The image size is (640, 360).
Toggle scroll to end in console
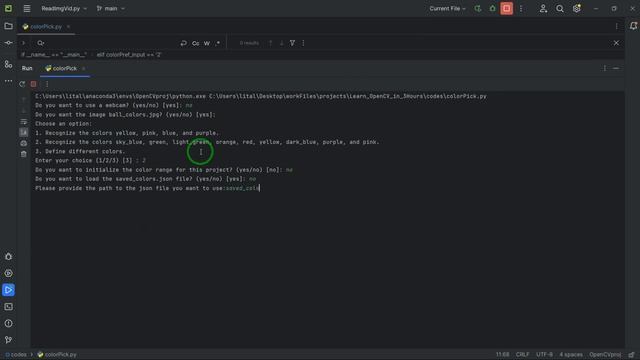(24, 132)
